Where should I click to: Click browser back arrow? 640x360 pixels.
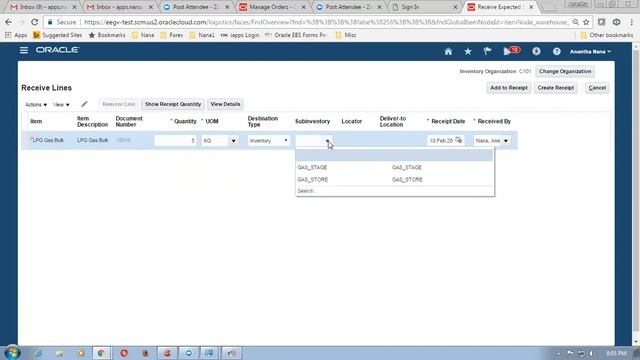click(9, 22)
